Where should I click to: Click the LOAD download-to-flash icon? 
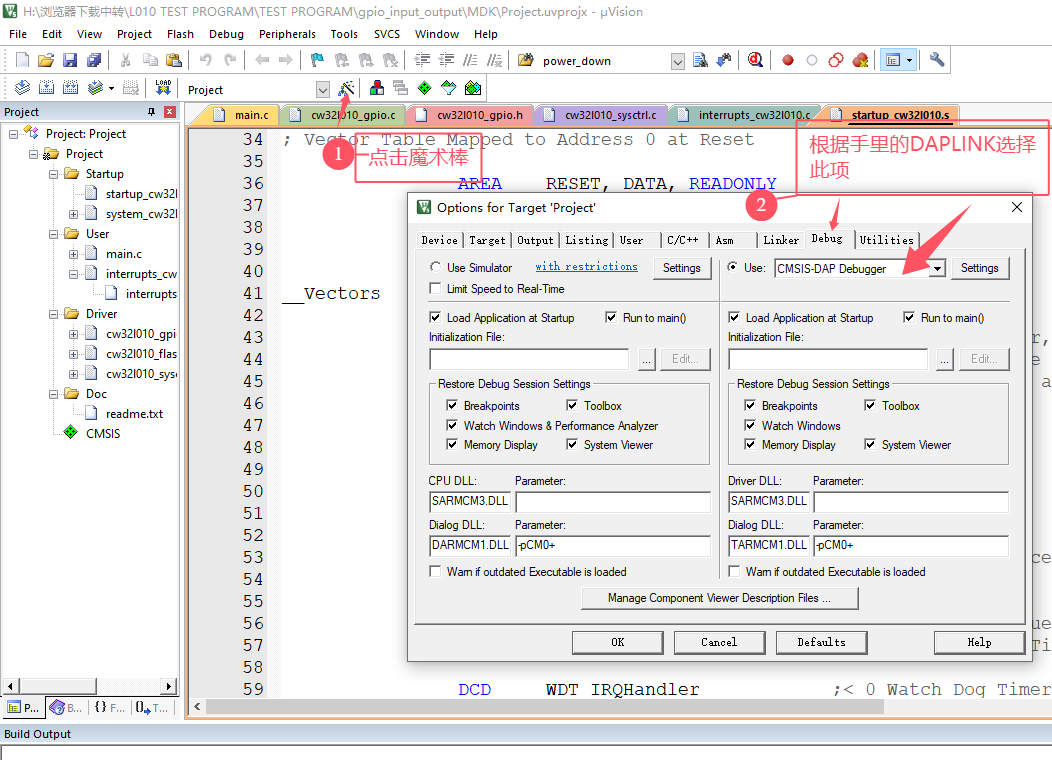coord(163,89)
